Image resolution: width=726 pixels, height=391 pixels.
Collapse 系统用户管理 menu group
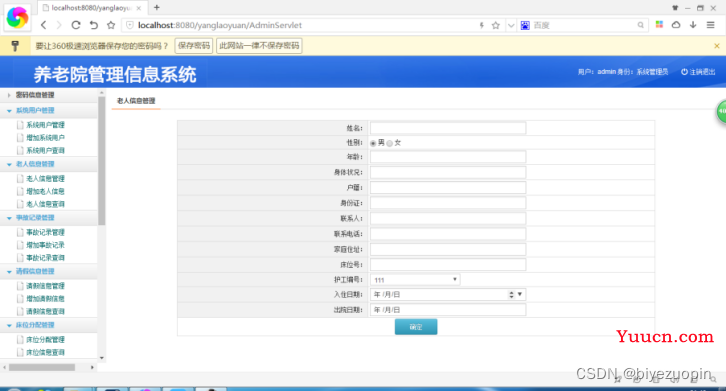click(x=35, y=110)
